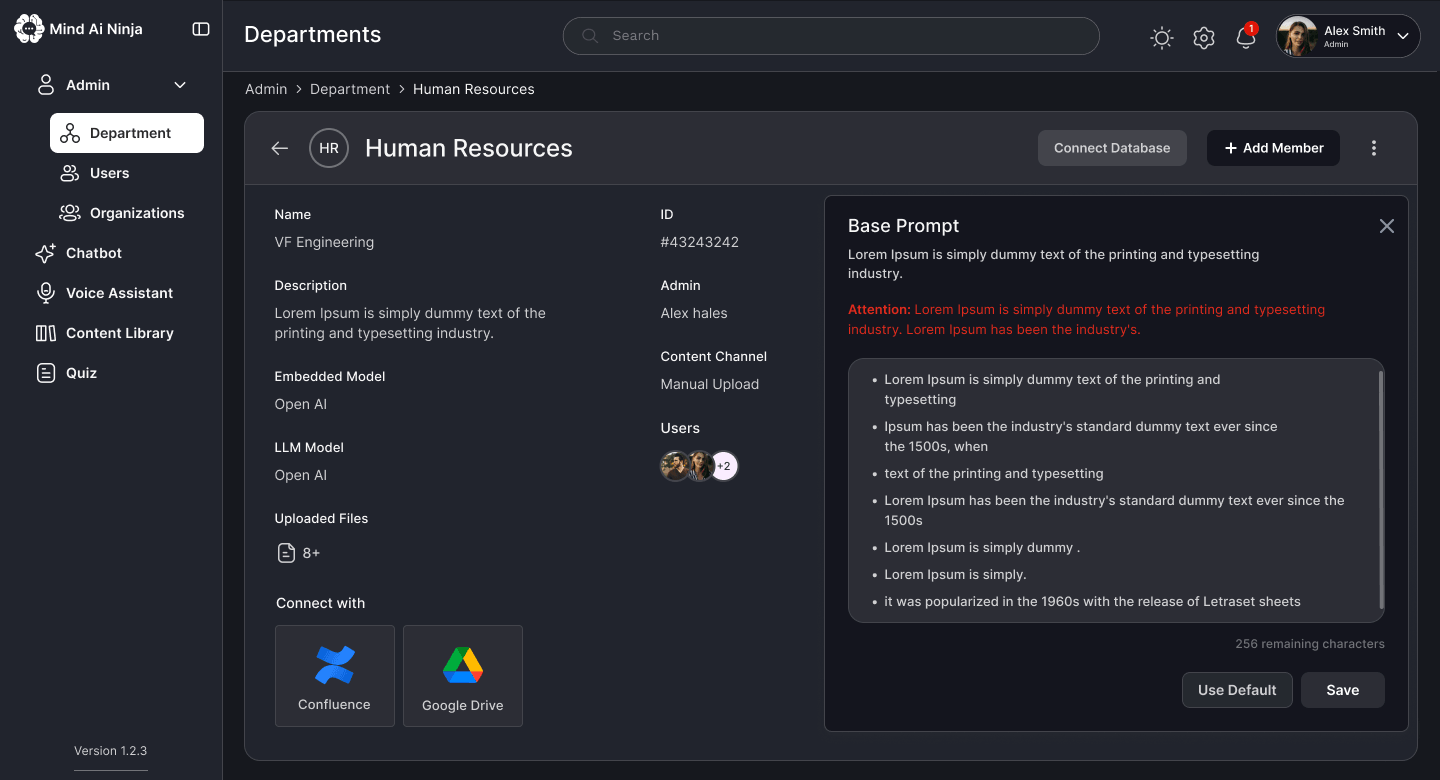Image resolution: width=1440 pixels, height=780 pixels.
Task: Open the notifications bell
Action: tap(1246, 37)
